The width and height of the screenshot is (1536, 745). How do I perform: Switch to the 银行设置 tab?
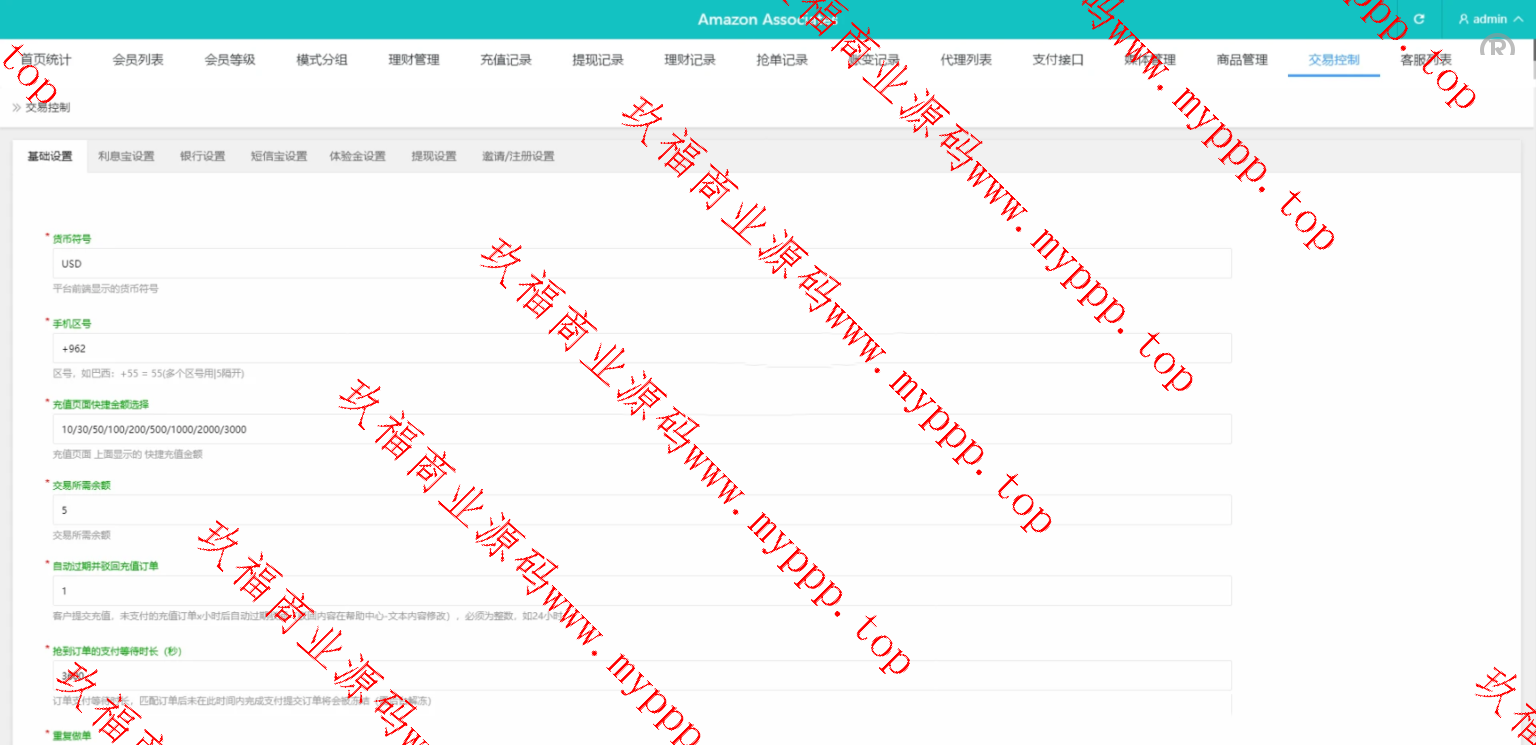(202, 156)
